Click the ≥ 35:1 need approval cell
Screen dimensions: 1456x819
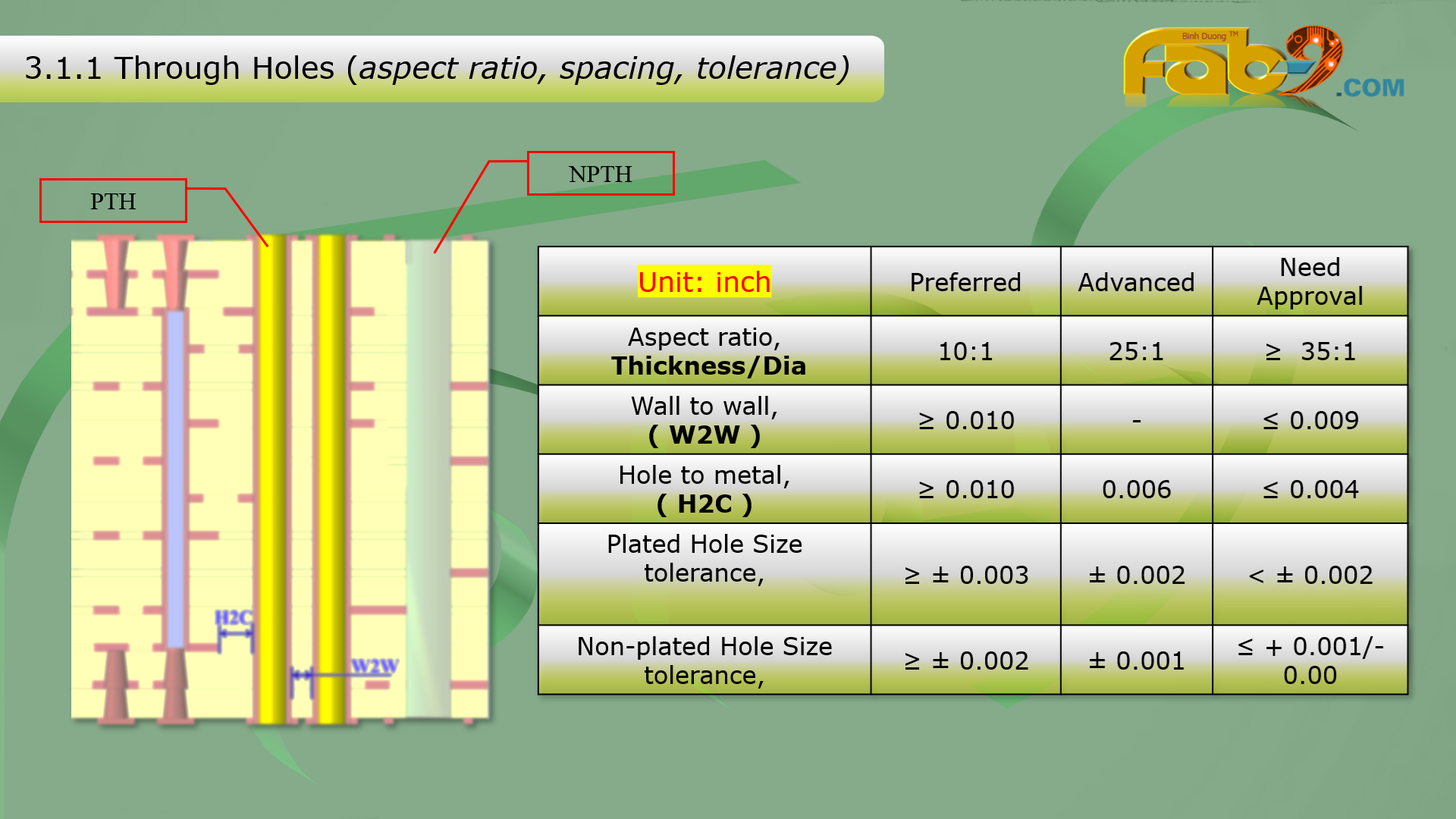(x=1310, y=351)
